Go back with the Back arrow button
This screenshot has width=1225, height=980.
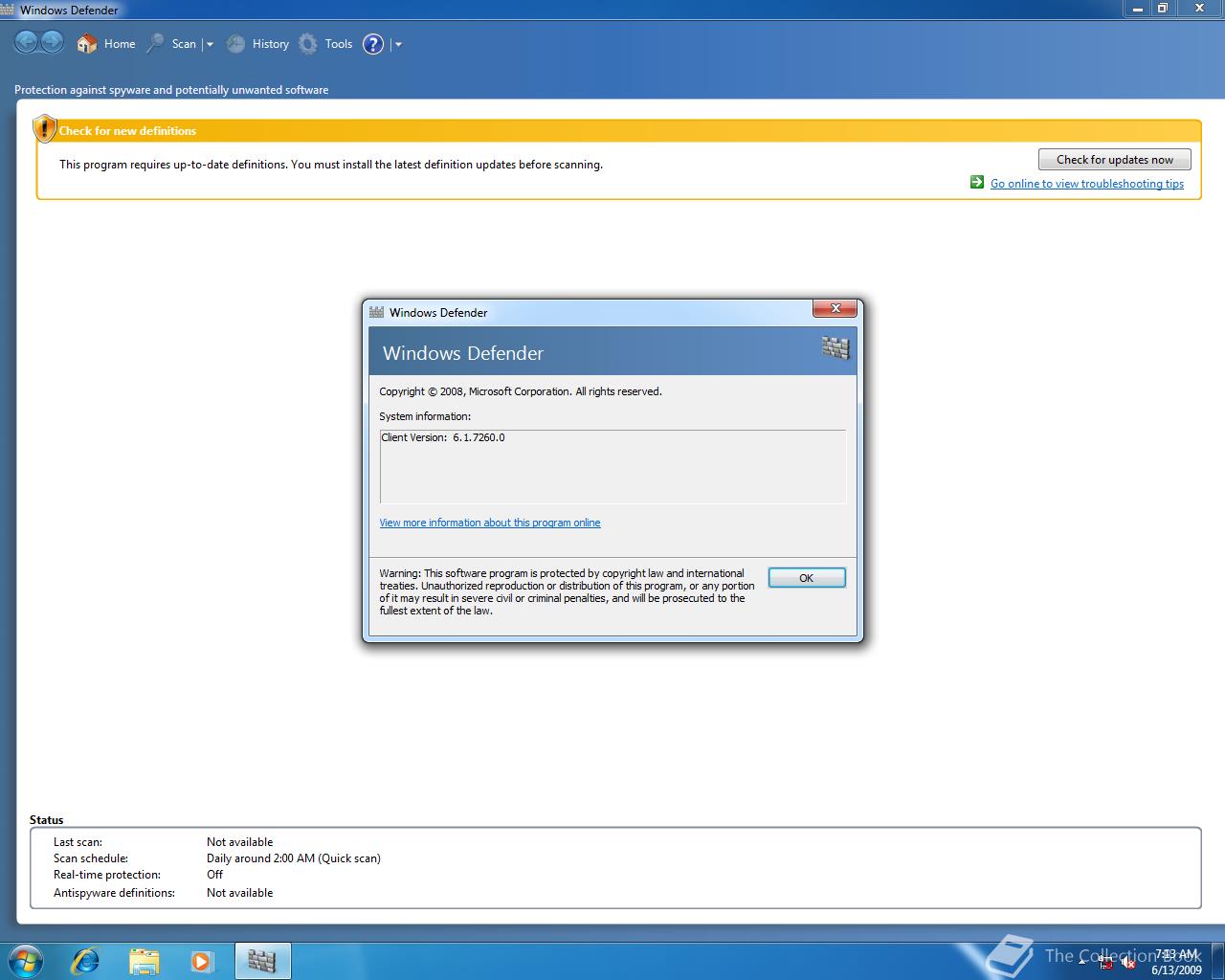click(26, 43)
